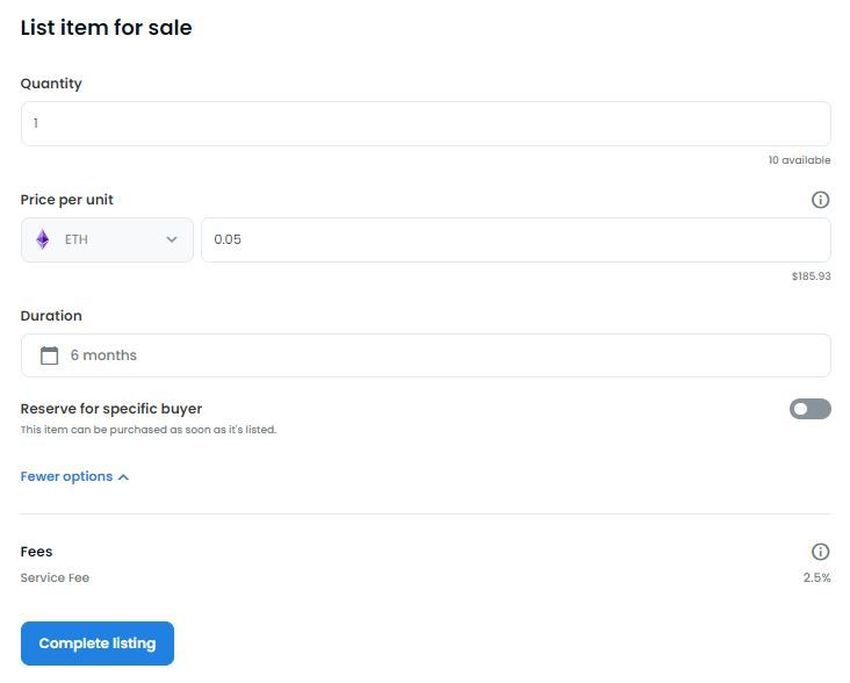Click the Fees info icon

[x=820, y=552]
